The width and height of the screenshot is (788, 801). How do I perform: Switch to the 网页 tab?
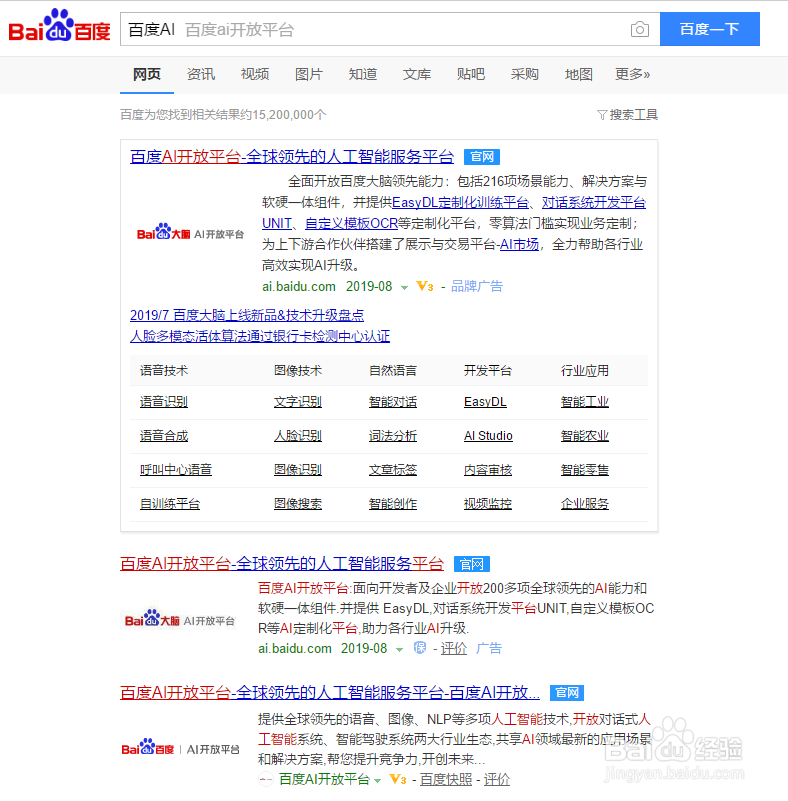coord(147,75)
